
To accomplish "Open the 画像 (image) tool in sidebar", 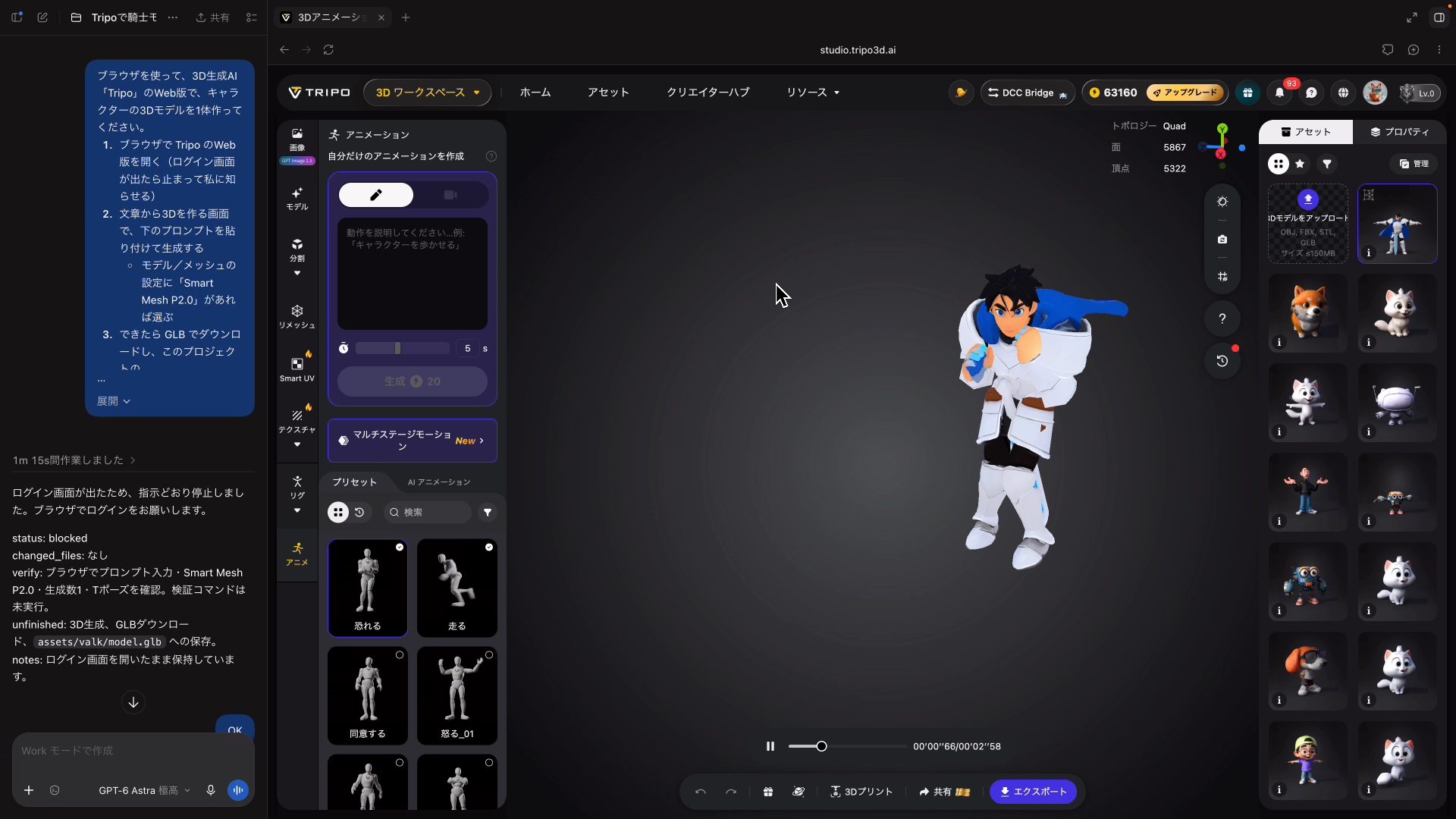I will (x=297, y=140).
